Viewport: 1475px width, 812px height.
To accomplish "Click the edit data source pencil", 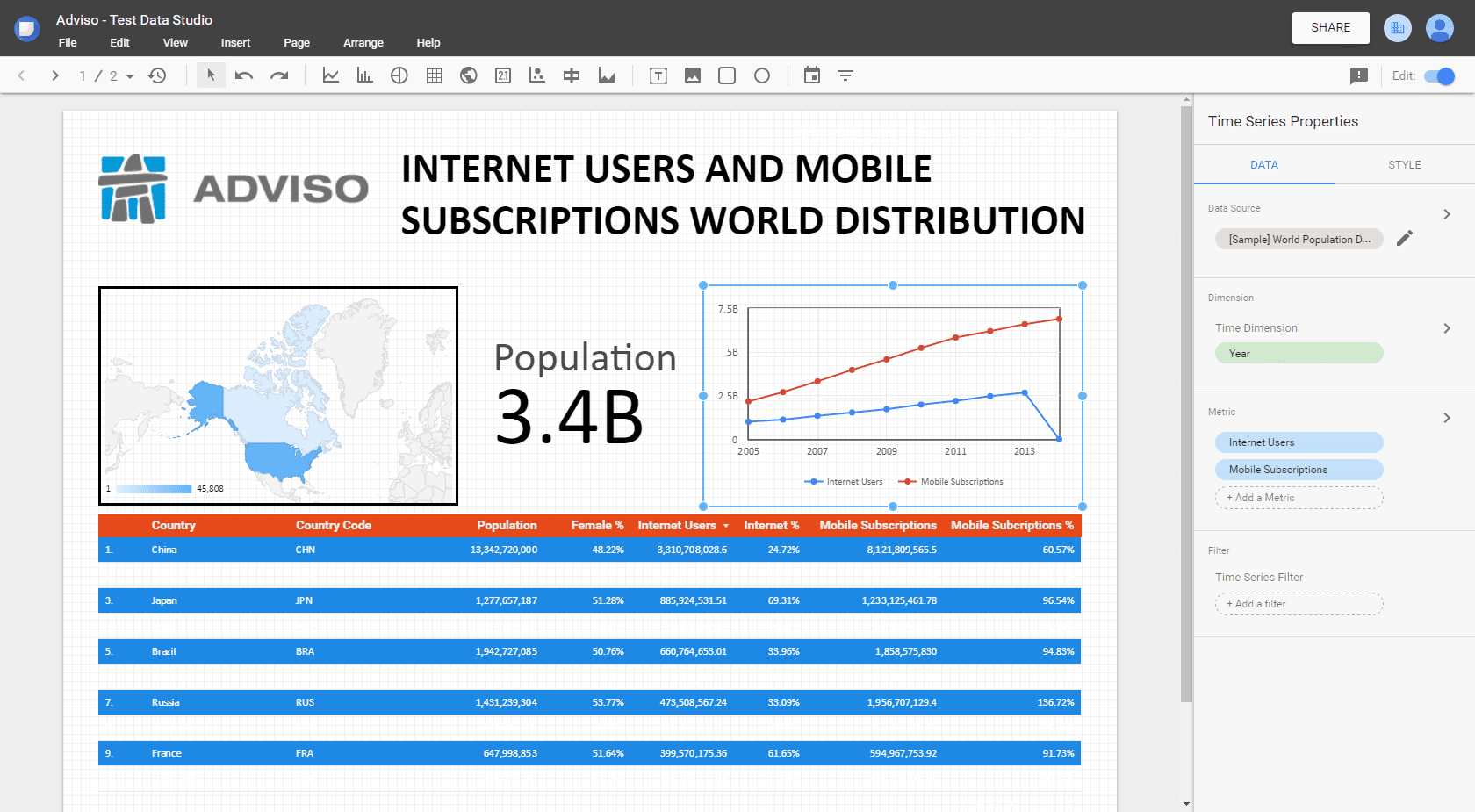I will pyautogui.click(x=1405, y=239).
